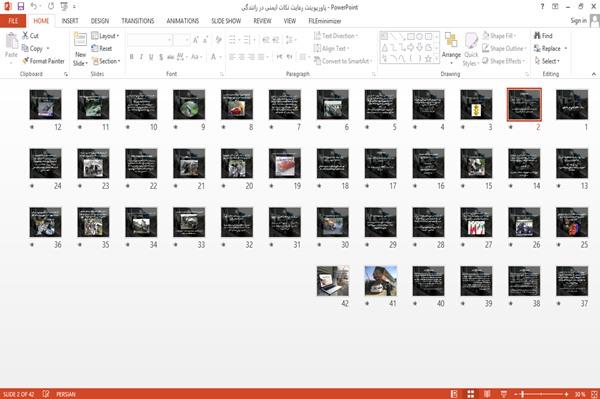Switch to Reading View in status bar
The image size is (600, 399).
coord(487,394)
